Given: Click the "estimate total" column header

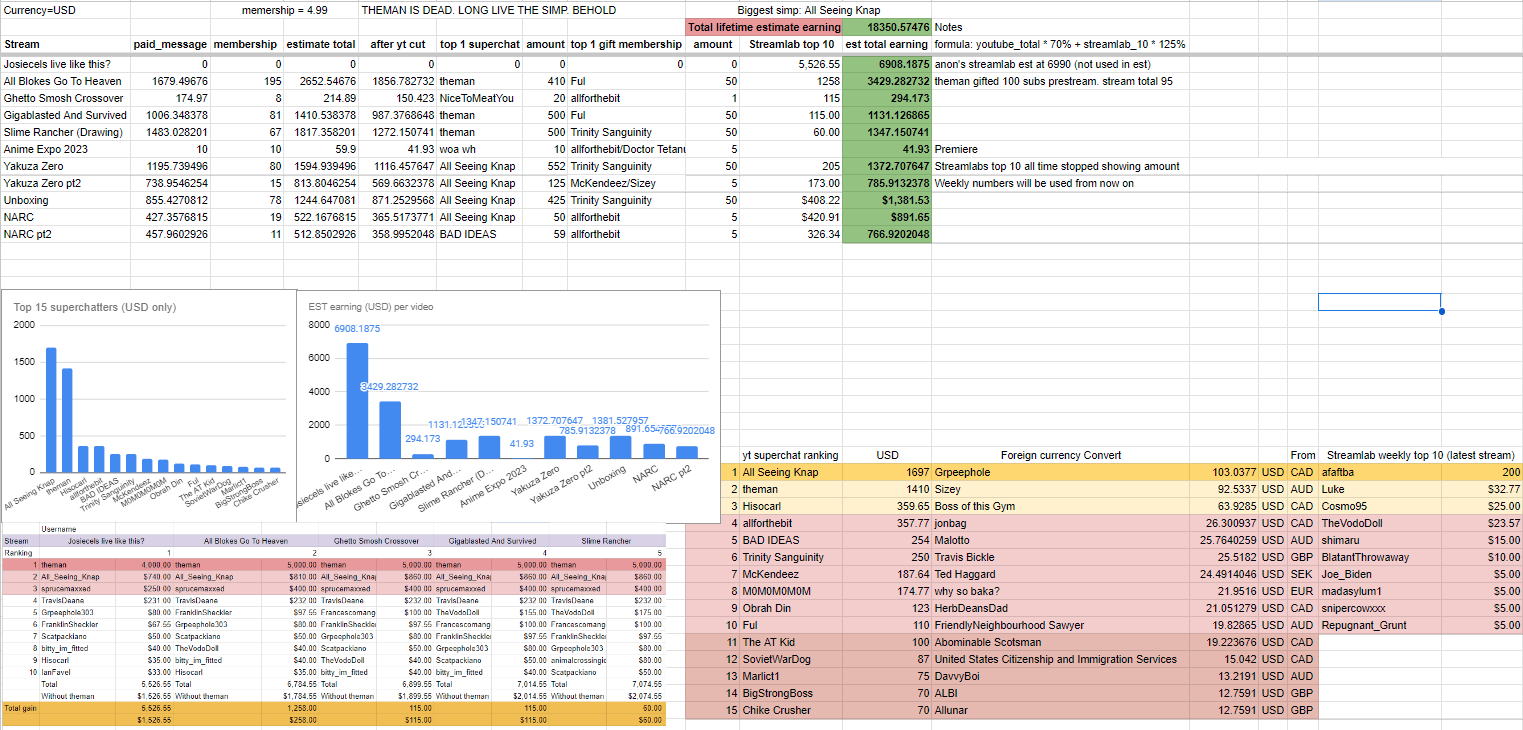Looking at the screenshot, I should point(320,44).
